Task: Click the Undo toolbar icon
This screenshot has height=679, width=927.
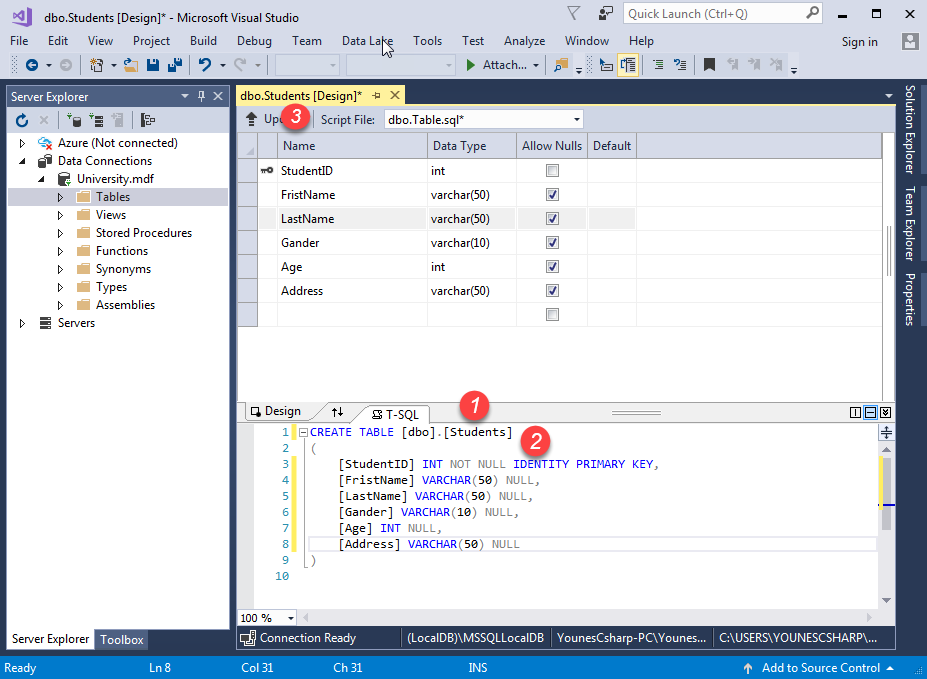Action: point(204,65)
